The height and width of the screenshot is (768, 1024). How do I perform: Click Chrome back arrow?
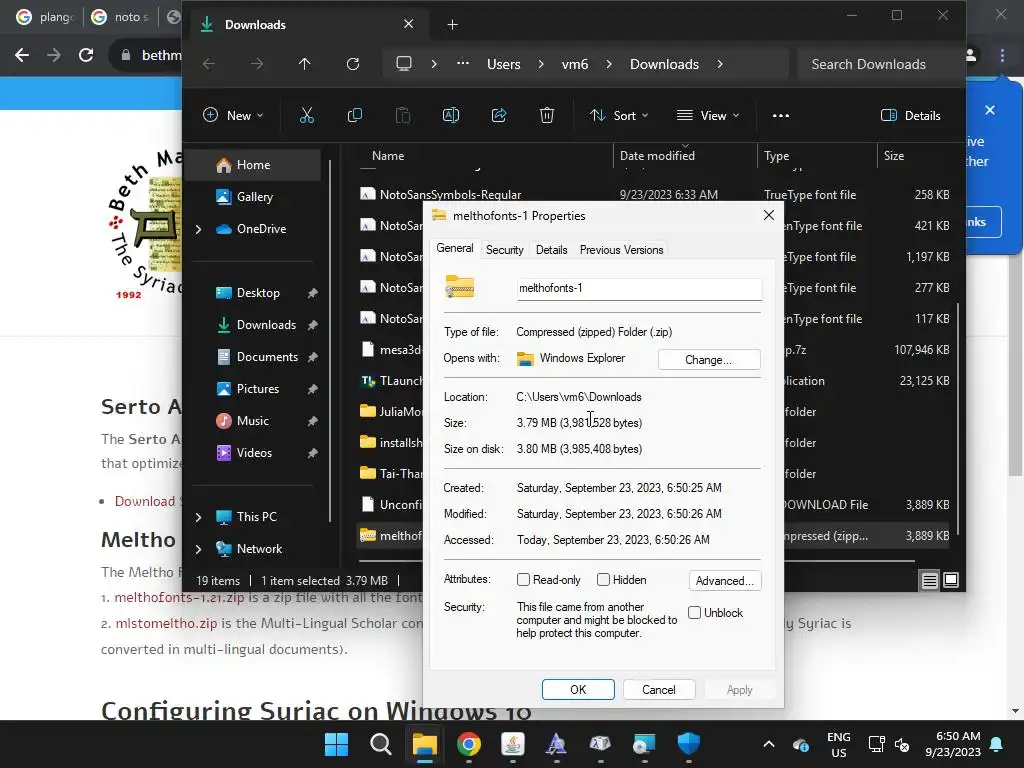pos(22,55)
